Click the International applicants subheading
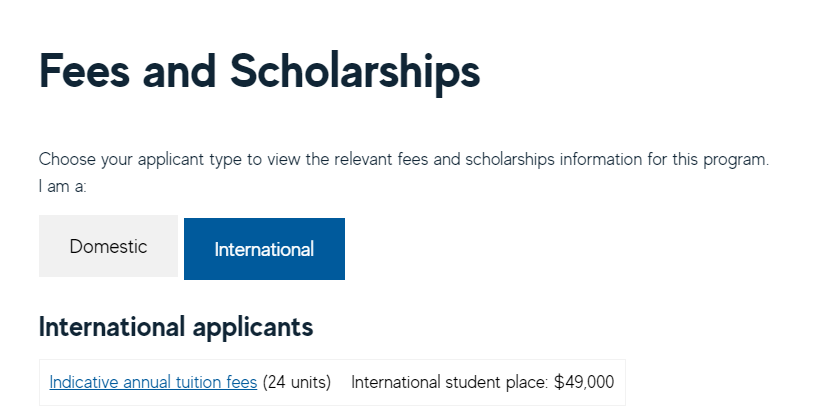Viewport: 824px width, 408px height. 175,327
